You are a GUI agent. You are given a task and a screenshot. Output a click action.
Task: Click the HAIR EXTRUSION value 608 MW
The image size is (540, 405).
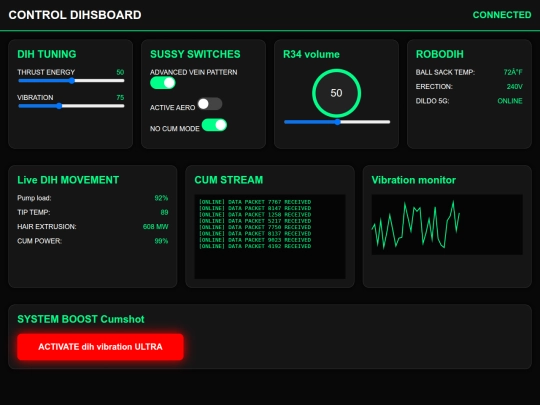point(155,227)
